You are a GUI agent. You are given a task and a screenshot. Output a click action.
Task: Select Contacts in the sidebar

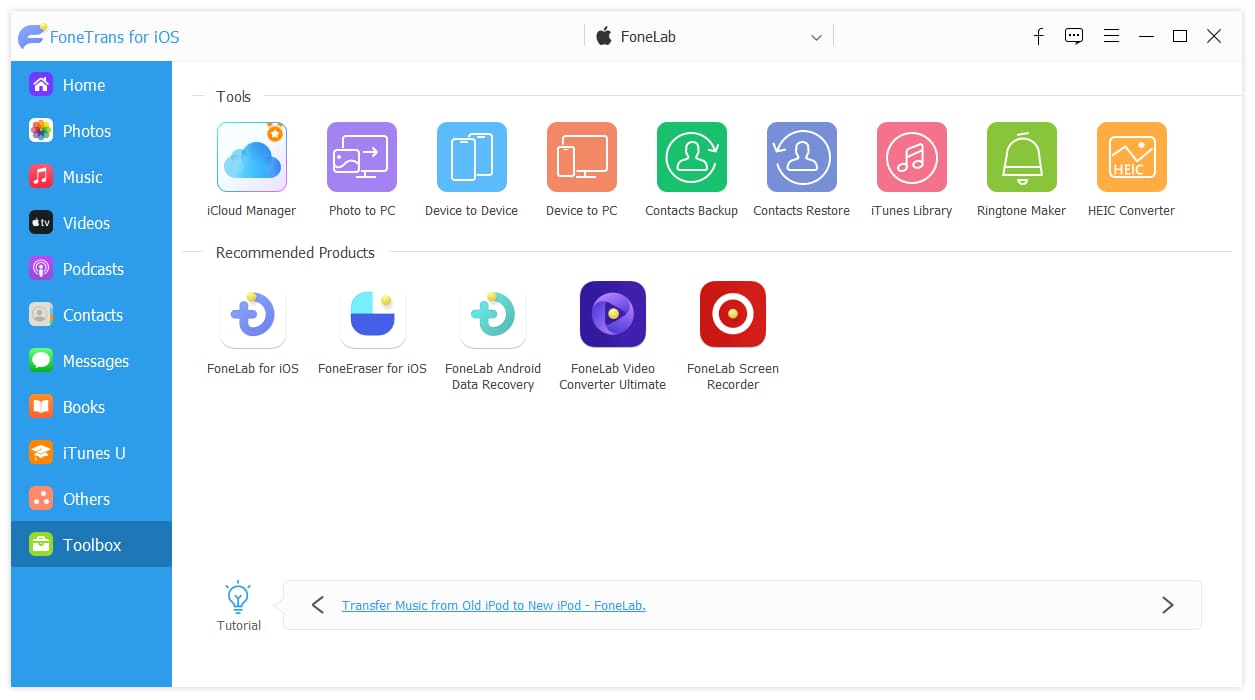[x=91, y=315]
